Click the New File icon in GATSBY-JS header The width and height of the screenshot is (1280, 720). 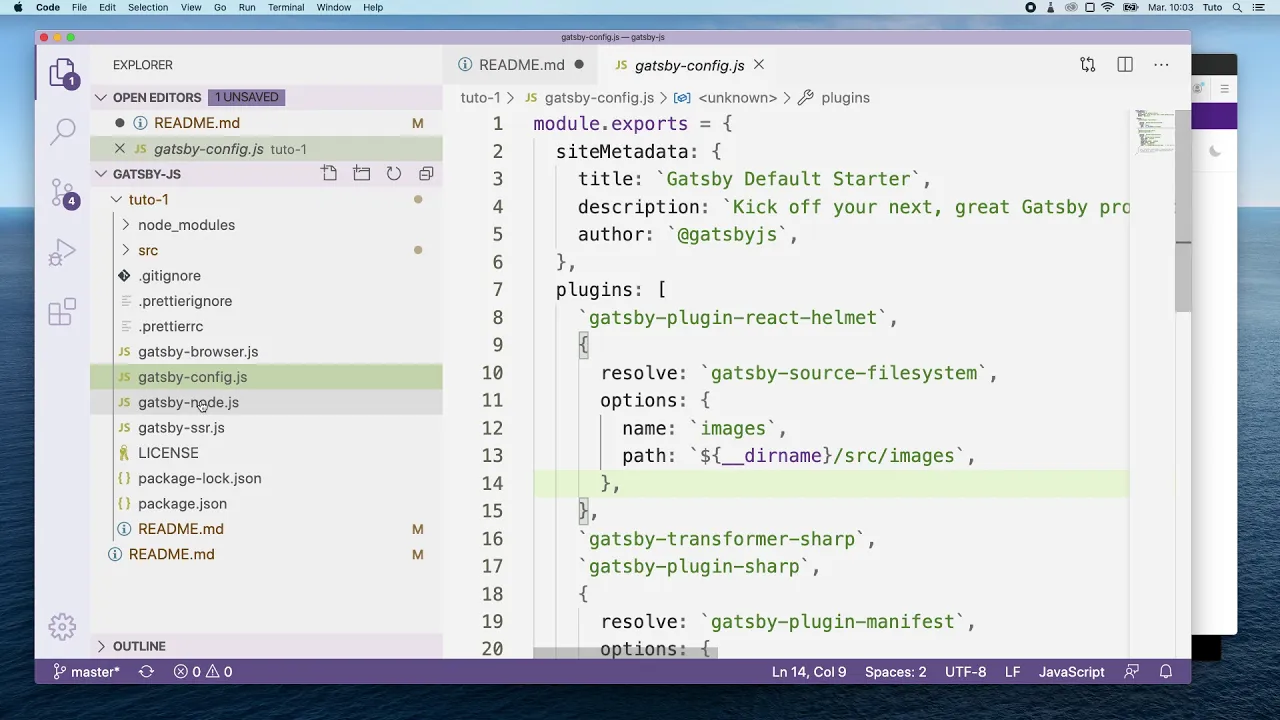click(329, 174)
